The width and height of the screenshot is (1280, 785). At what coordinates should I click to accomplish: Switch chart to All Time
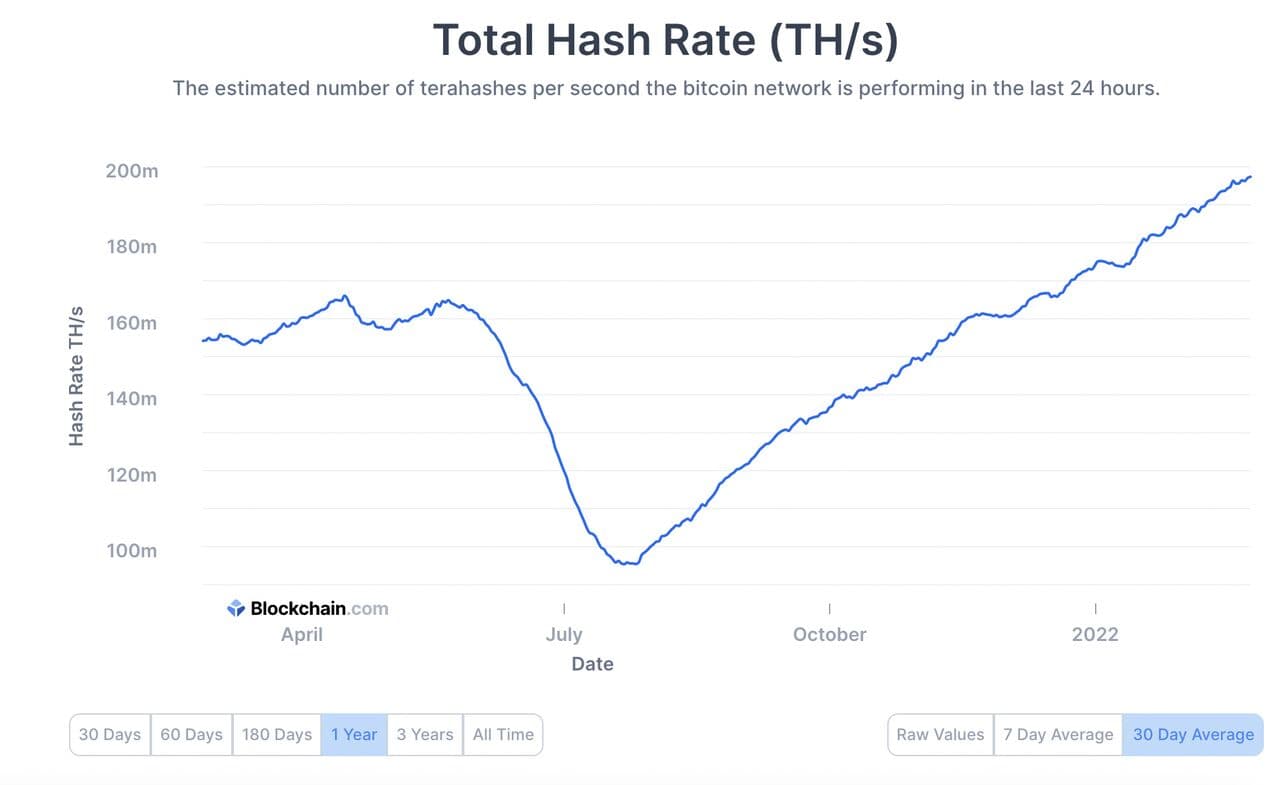tap(503, 734)
